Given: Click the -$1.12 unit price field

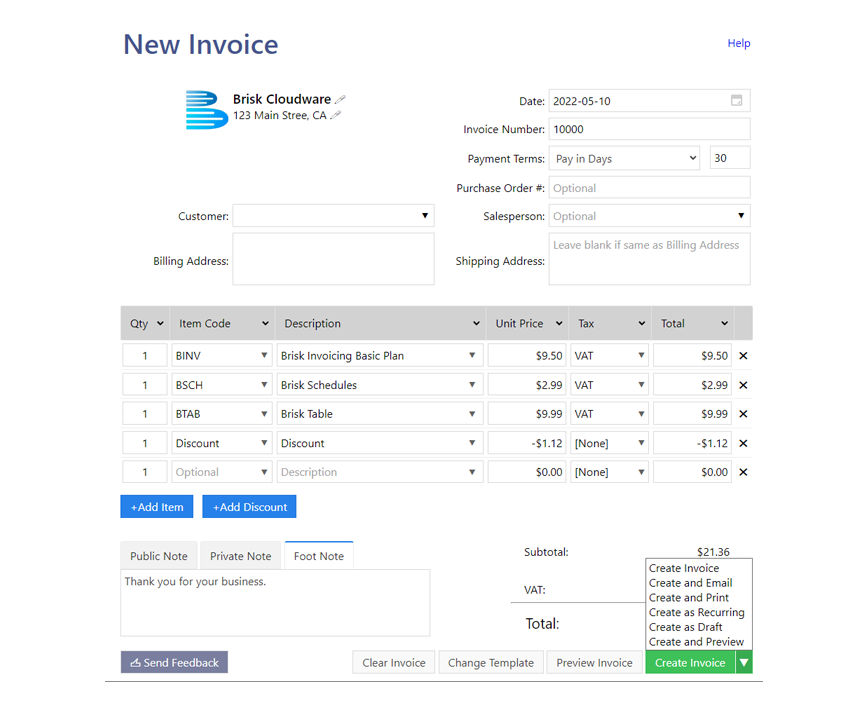Looking at the screenshot, I should (x=527, y=443).
